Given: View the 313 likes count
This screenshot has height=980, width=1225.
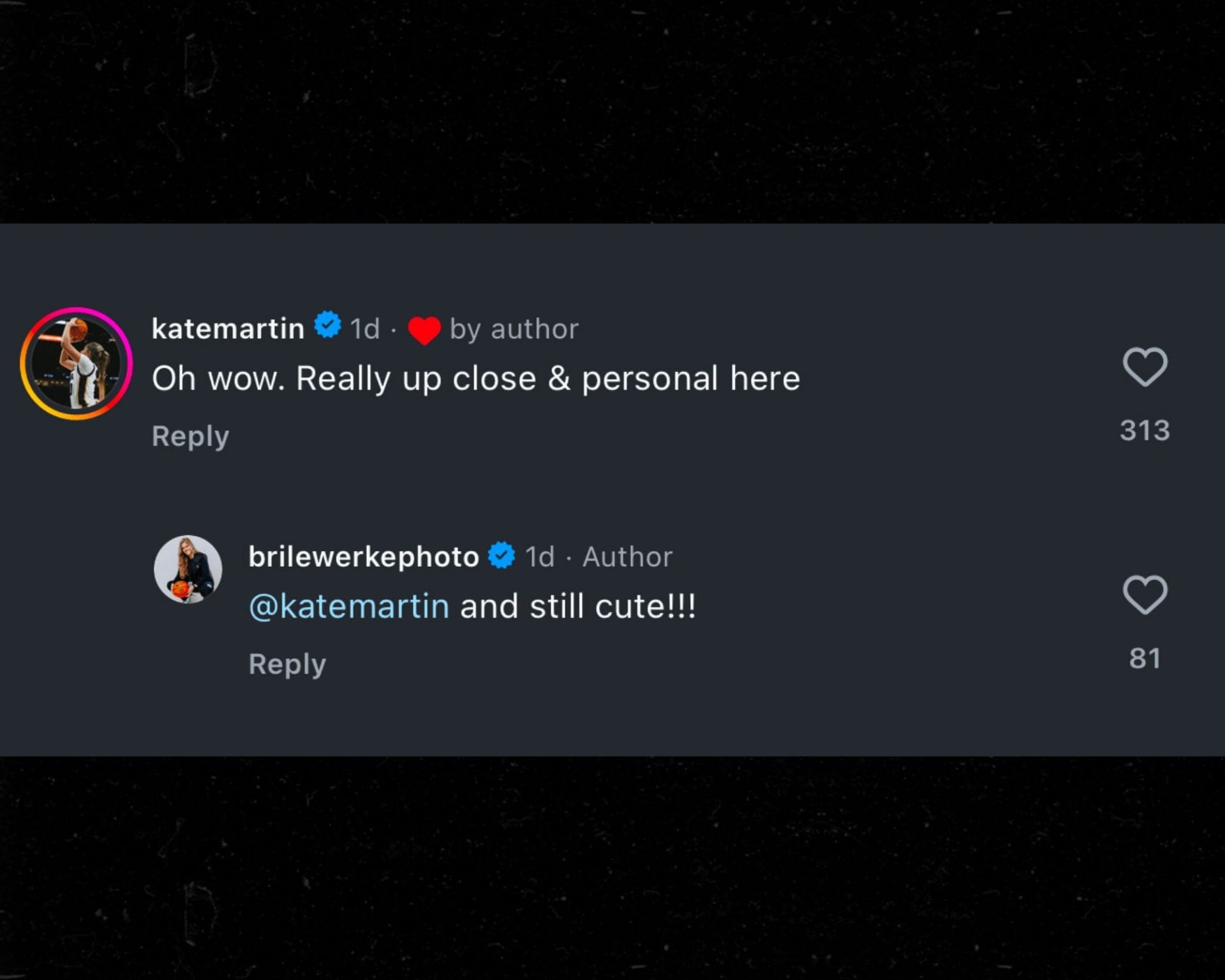Looking at the screenshot, I should [x=1145, y=431].
